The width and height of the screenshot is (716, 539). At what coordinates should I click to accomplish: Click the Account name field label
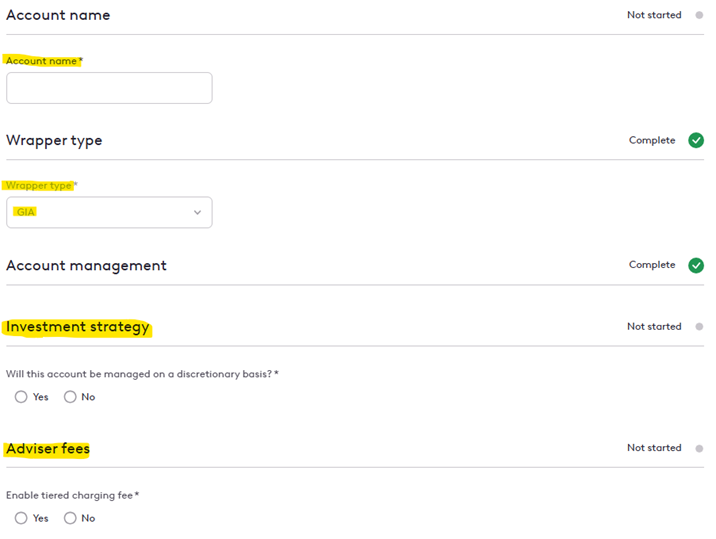pyautogui.click(x=42, y=61)
